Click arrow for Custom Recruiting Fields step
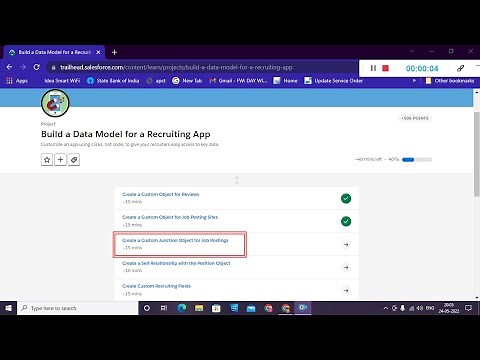 point(346,291)
